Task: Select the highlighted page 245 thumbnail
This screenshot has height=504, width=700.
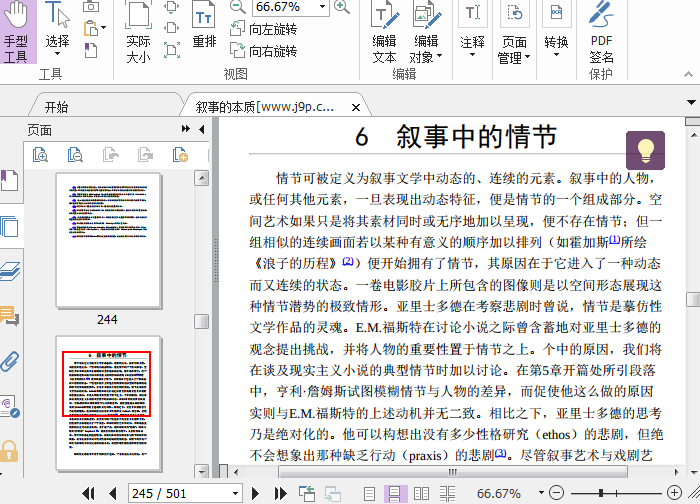Action: tap(108, 403)
